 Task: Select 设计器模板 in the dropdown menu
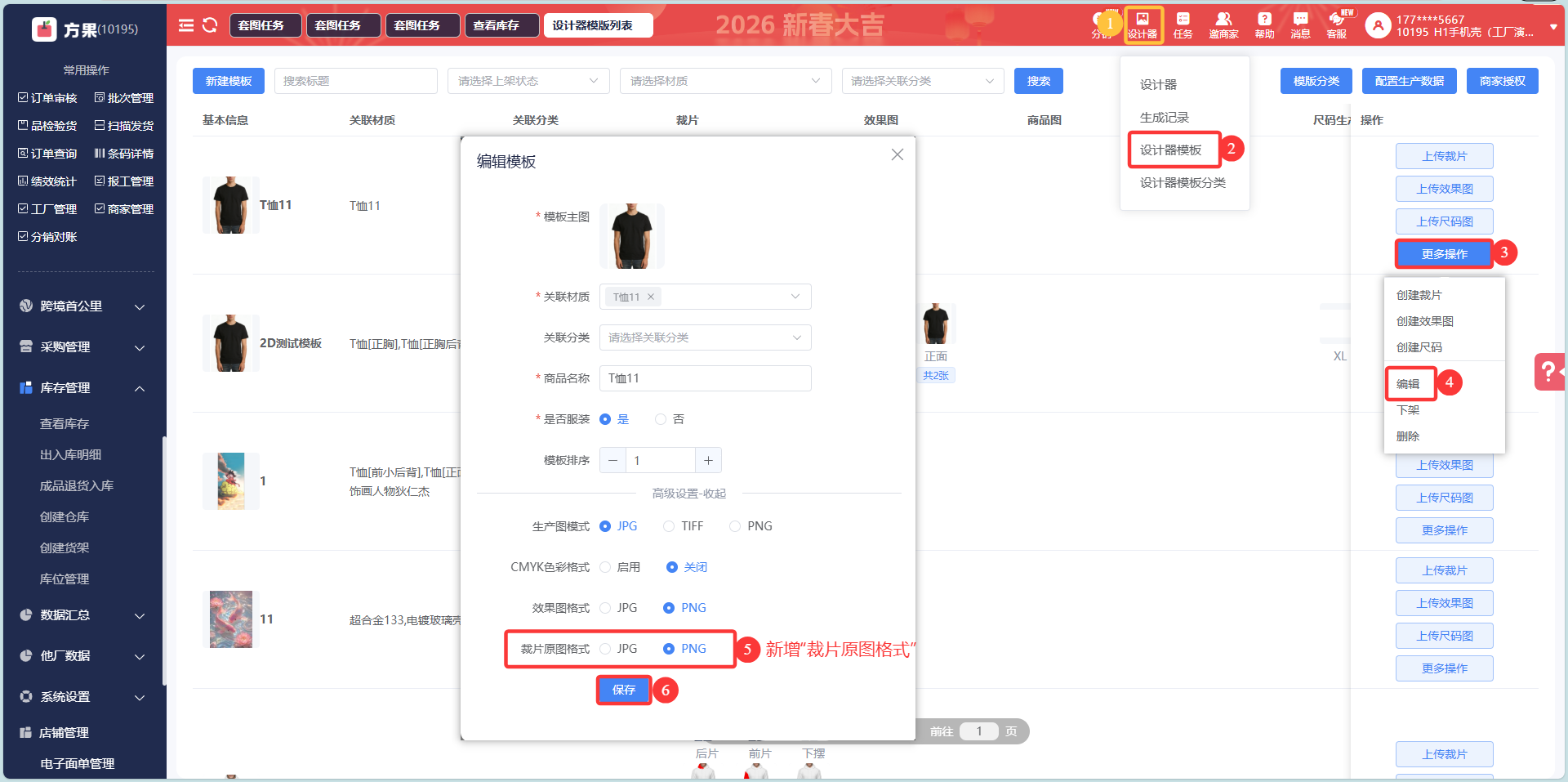[x=1171, y=150]
